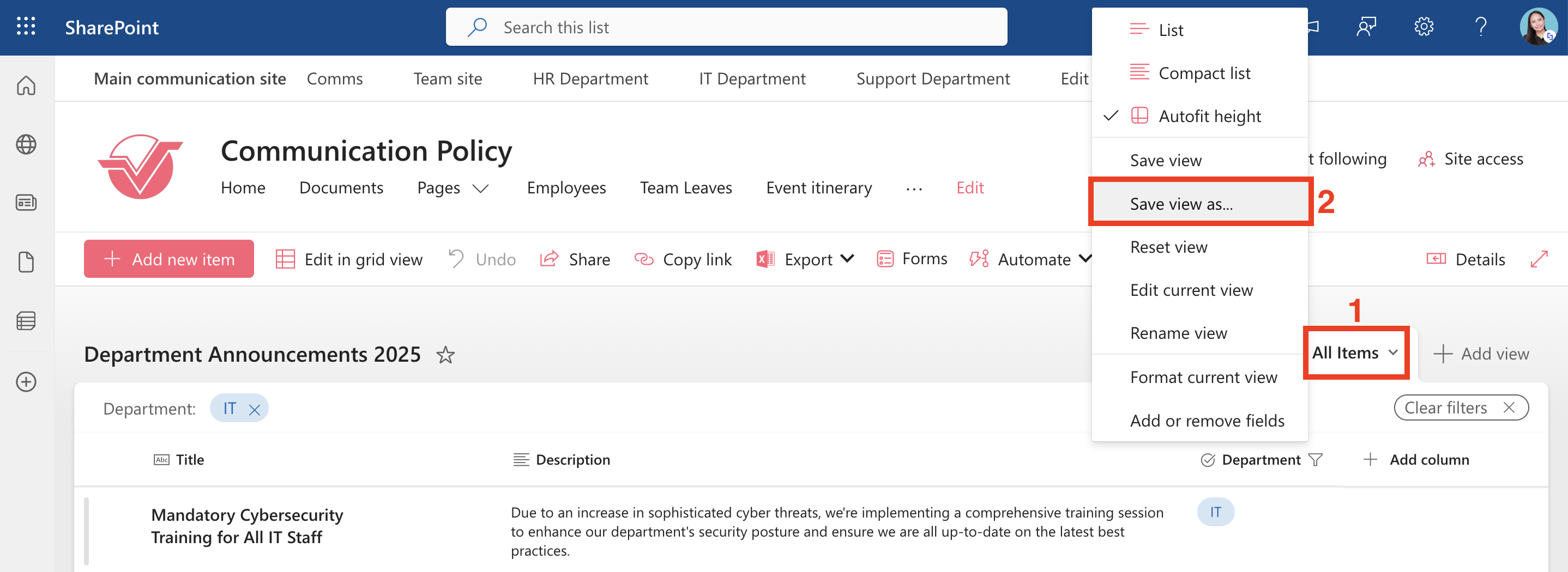1568x572 pixels.
Task: Open Home site navigation link
Action: click(x=243, y=188)
